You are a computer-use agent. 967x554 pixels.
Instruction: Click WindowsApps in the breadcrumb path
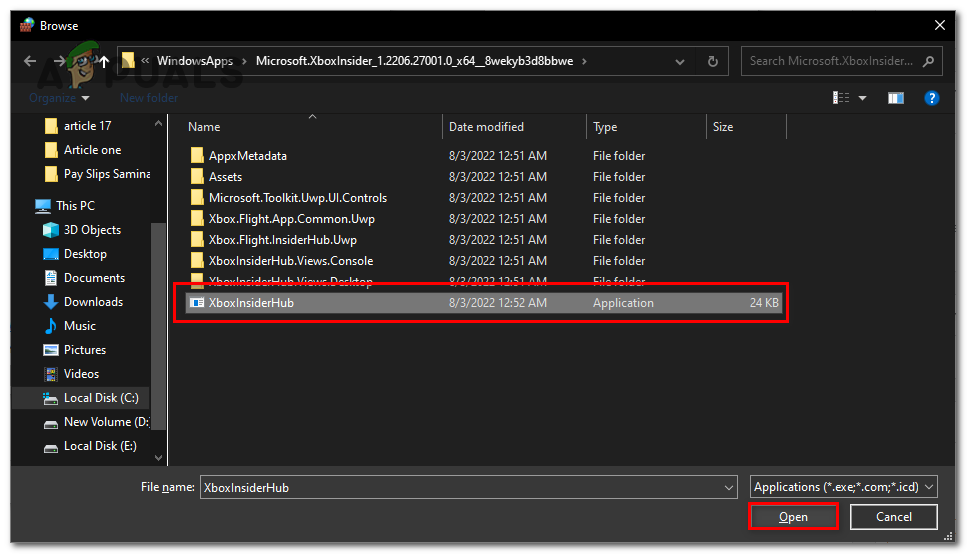tap(194, 61)
